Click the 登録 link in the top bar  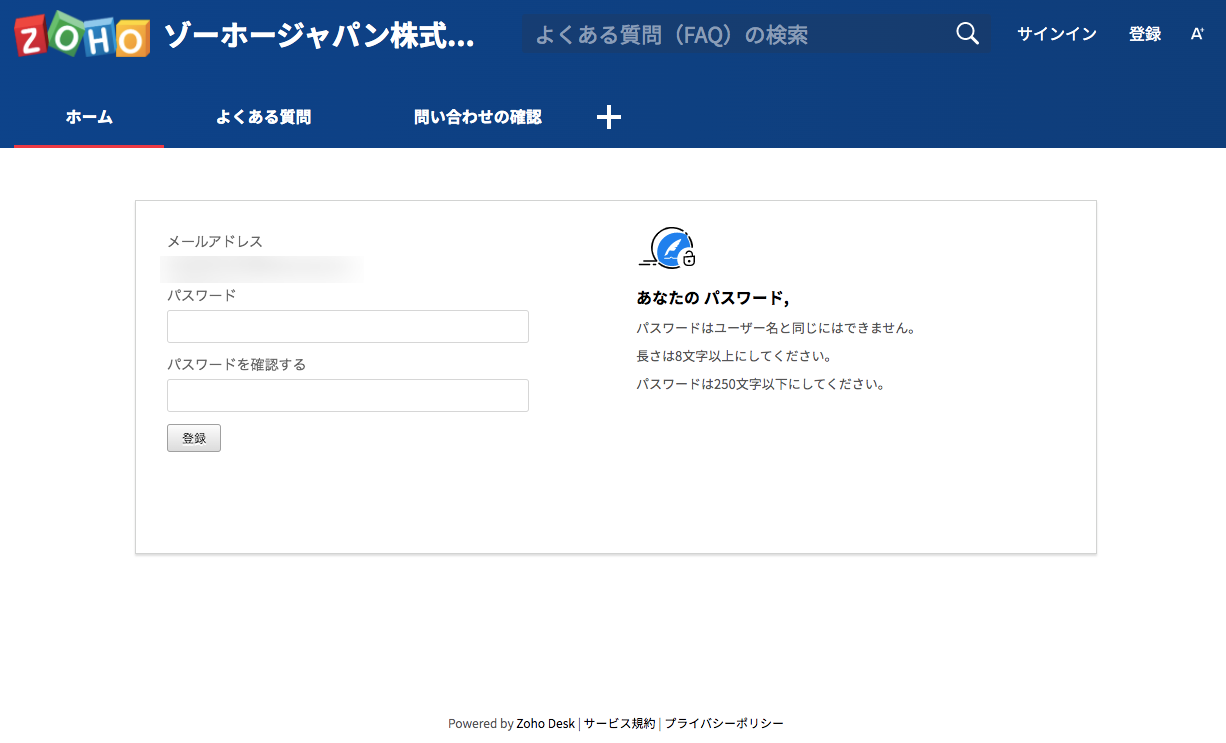tap(1144, 34)
